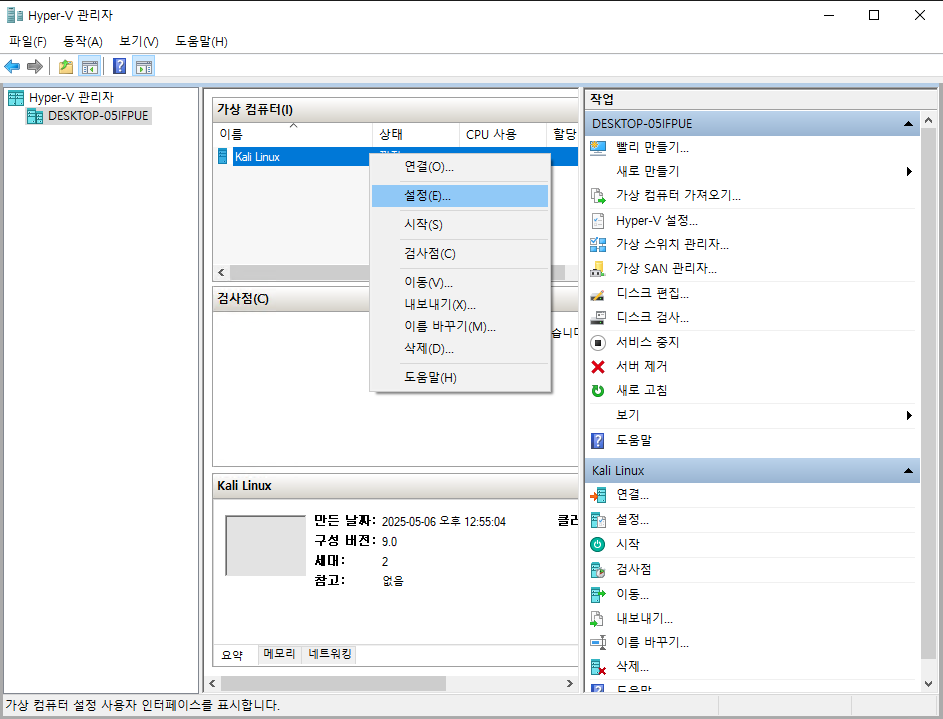Switch to the 메모리 tab
943x719 pixels.
point(279,654)
